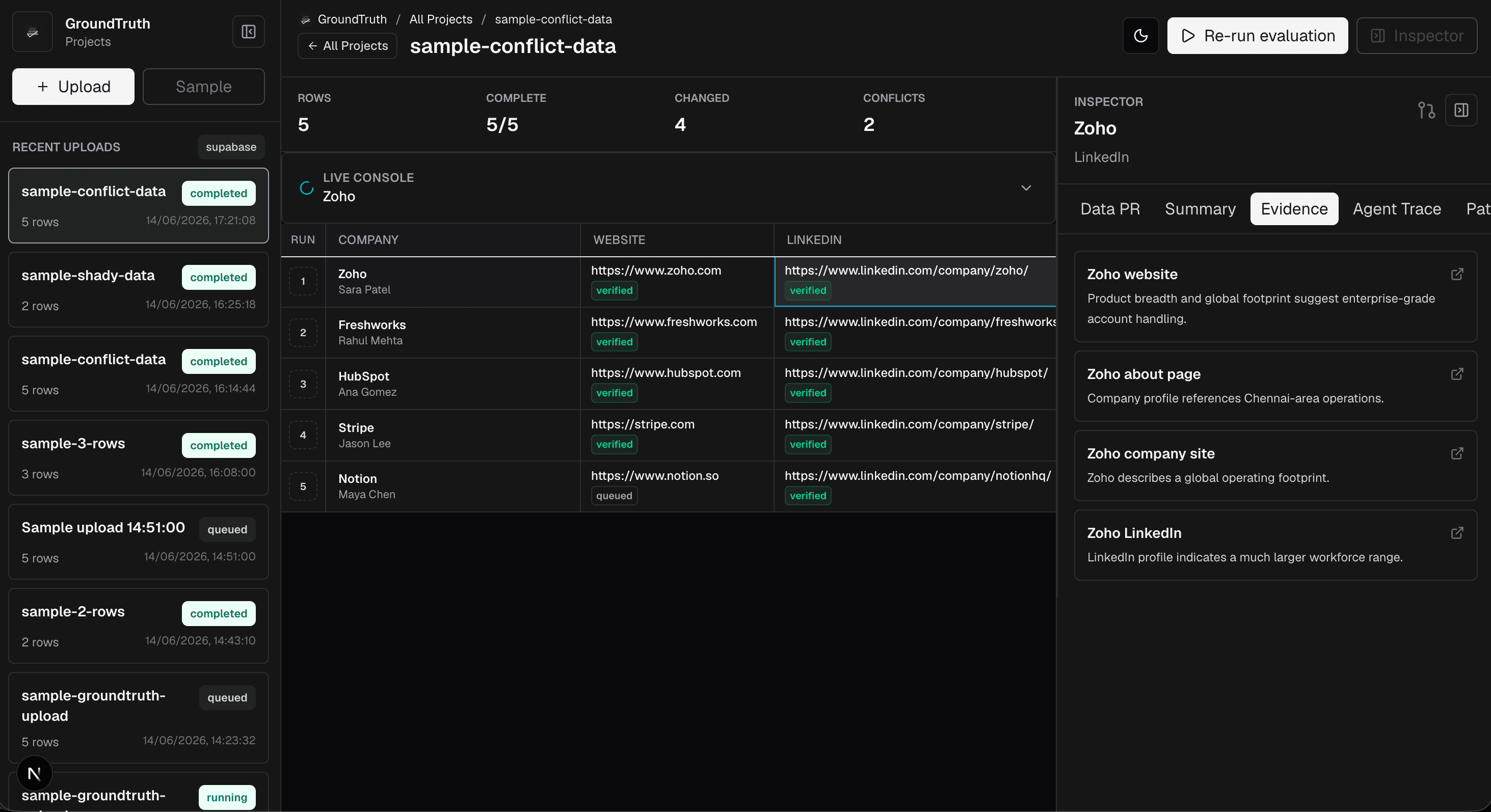The width and height of the screenshot is (1491, 812).
Task: Select the Evidence tab
Action: (x=1294, y=209)
